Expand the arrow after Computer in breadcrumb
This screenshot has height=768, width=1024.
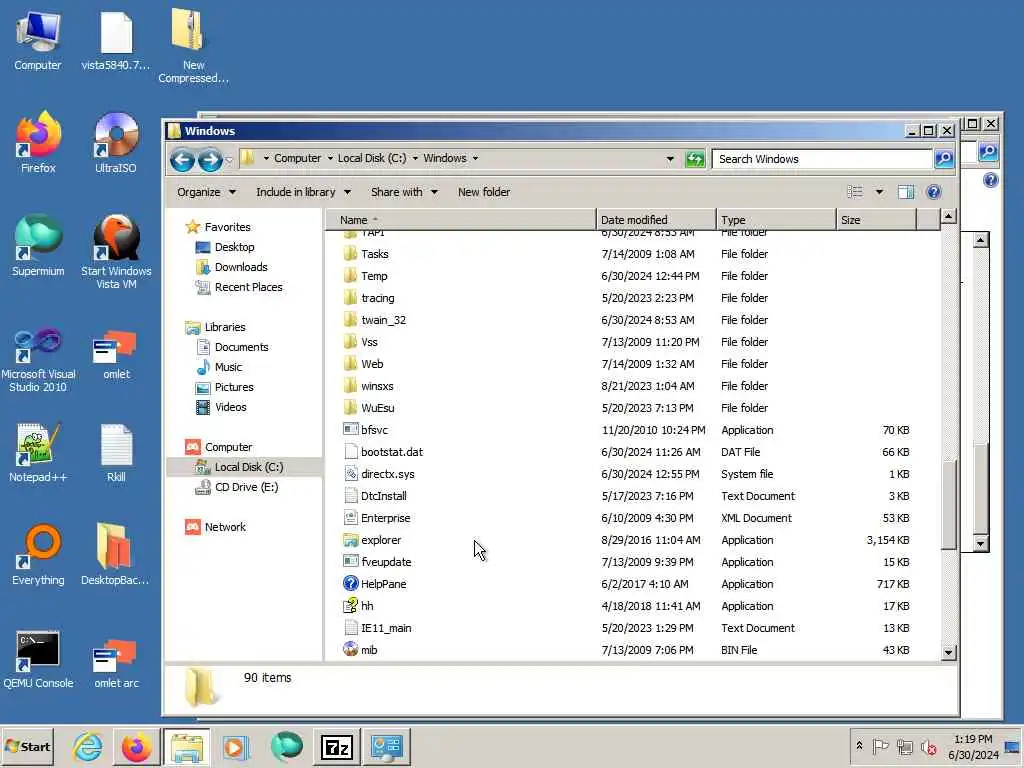tap(330, 159)
